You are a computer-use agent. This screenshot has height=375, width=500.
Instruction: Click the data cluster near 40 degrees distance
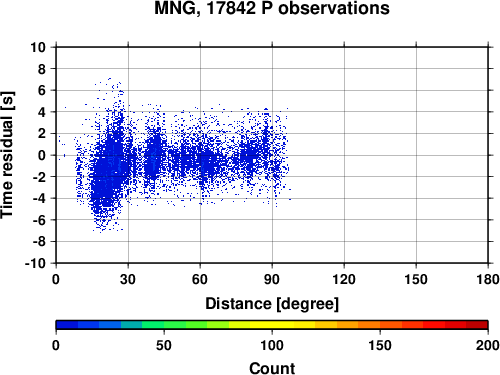[x=153, y=157]
